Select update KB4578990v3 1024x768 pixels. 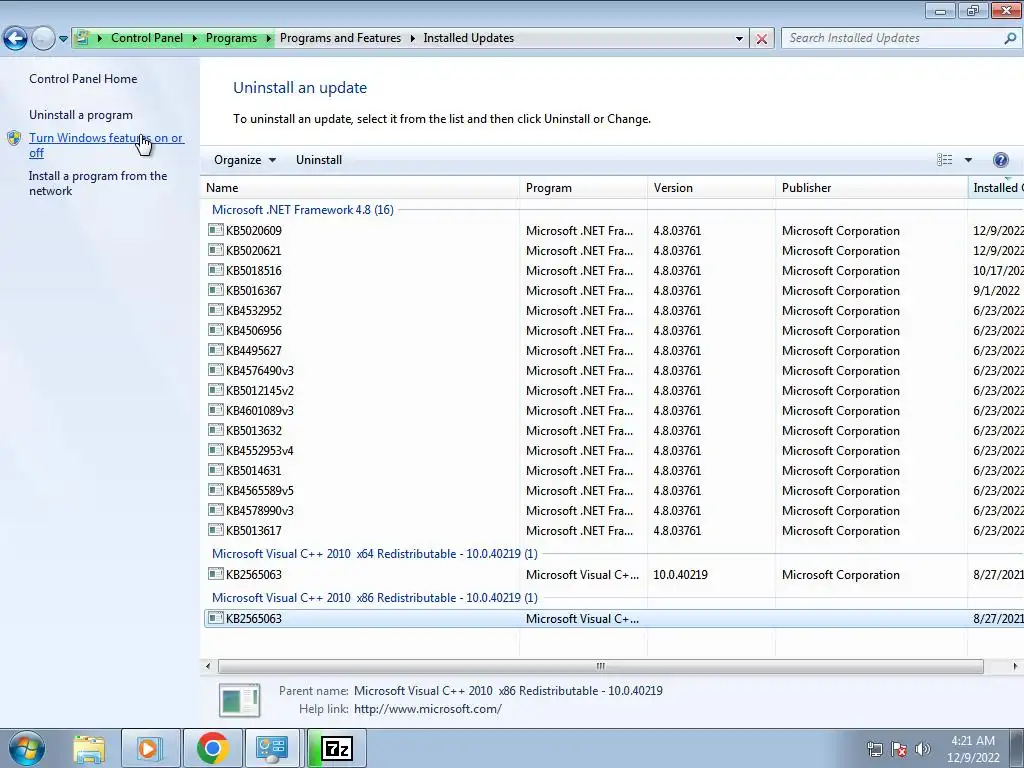[x=260, y=511]
